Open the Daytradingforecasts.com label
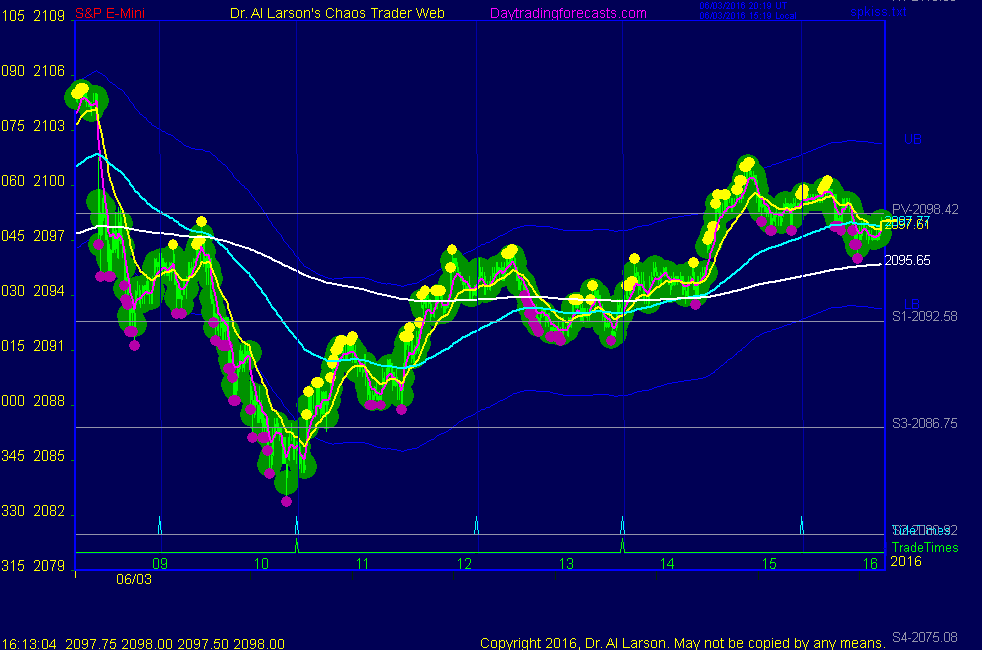This screenshot has width=982, height=650. 568,13
